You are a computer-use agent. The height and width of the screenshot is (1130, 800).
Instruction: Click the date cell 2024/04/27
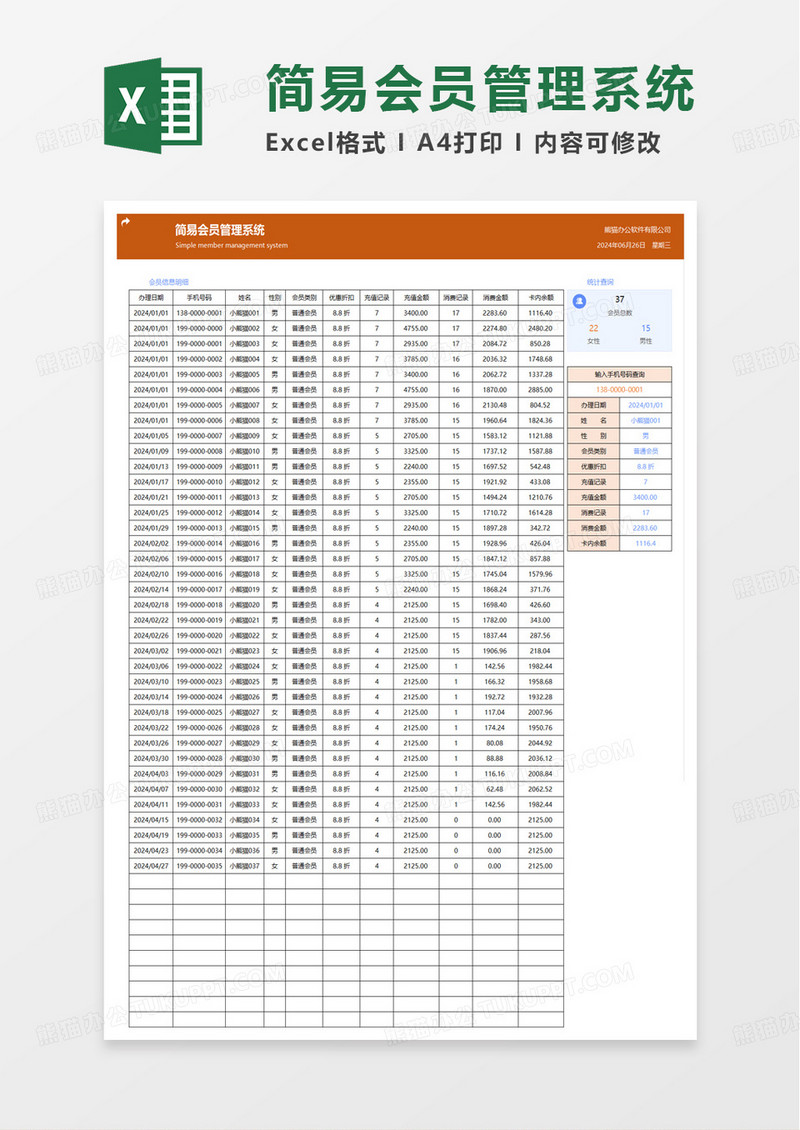click(151, 866)
